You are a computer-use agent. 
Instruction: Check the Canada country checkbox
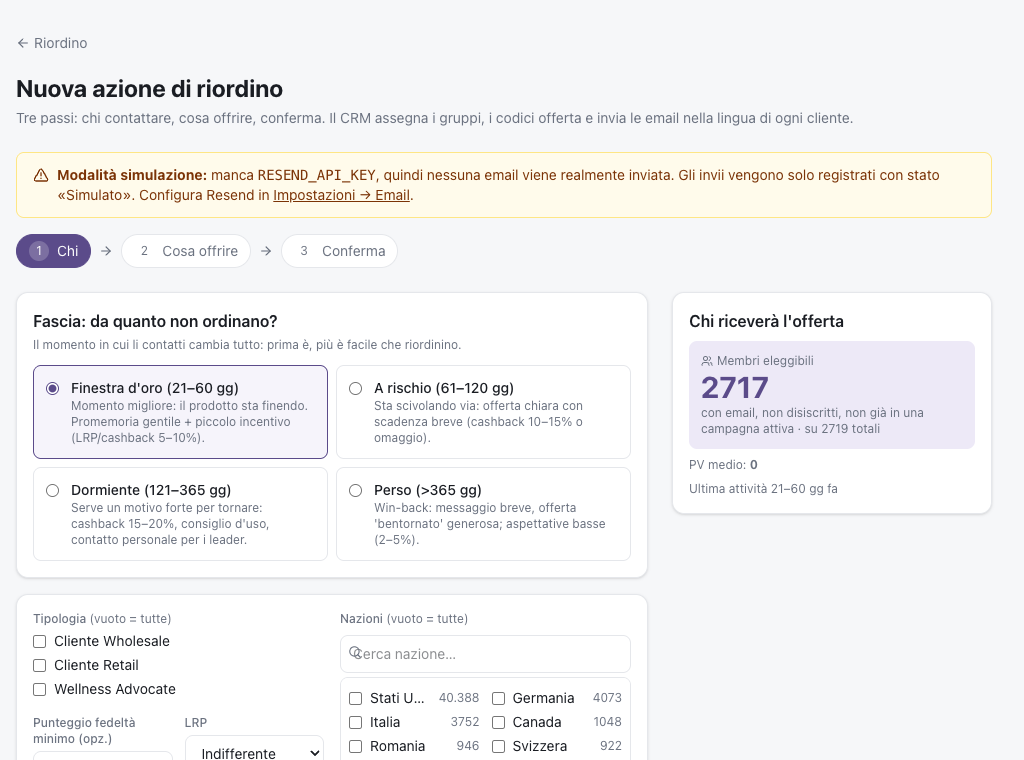[498, 722]
